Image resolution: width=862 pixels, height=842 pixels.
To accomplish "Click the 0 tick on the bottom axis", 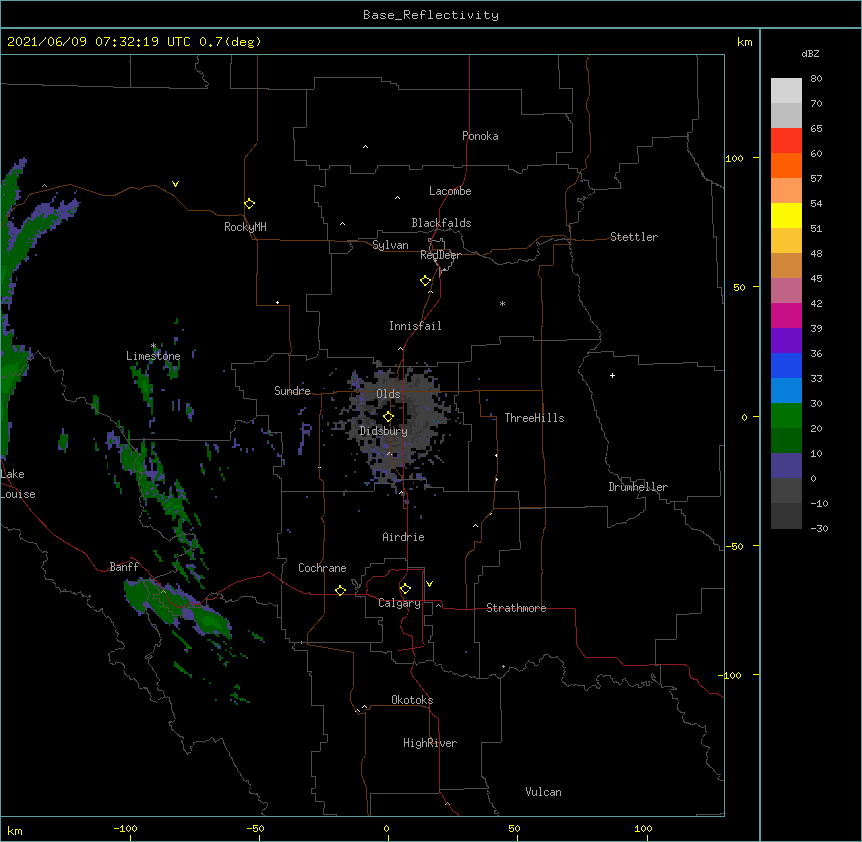I will (x=386, y=828).
